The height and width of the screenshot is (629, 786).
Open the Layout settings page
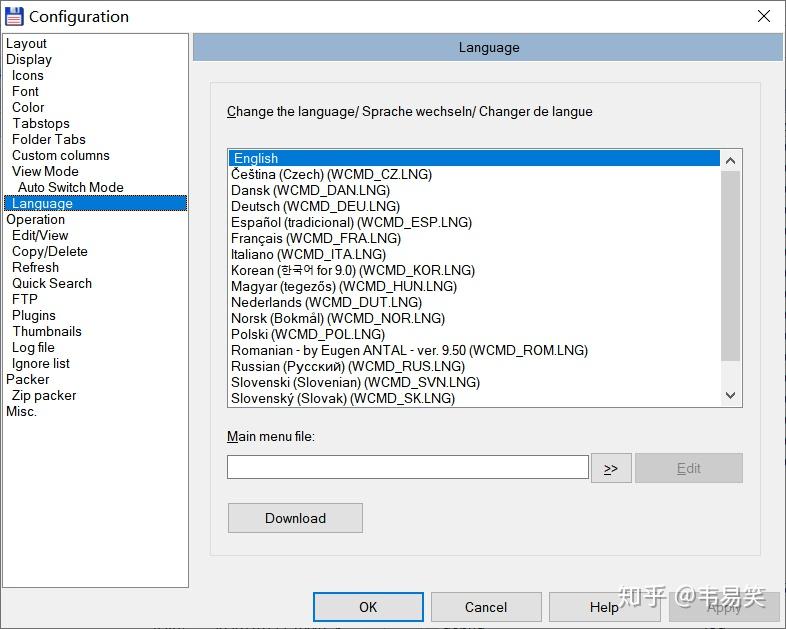tap(27, 43)
